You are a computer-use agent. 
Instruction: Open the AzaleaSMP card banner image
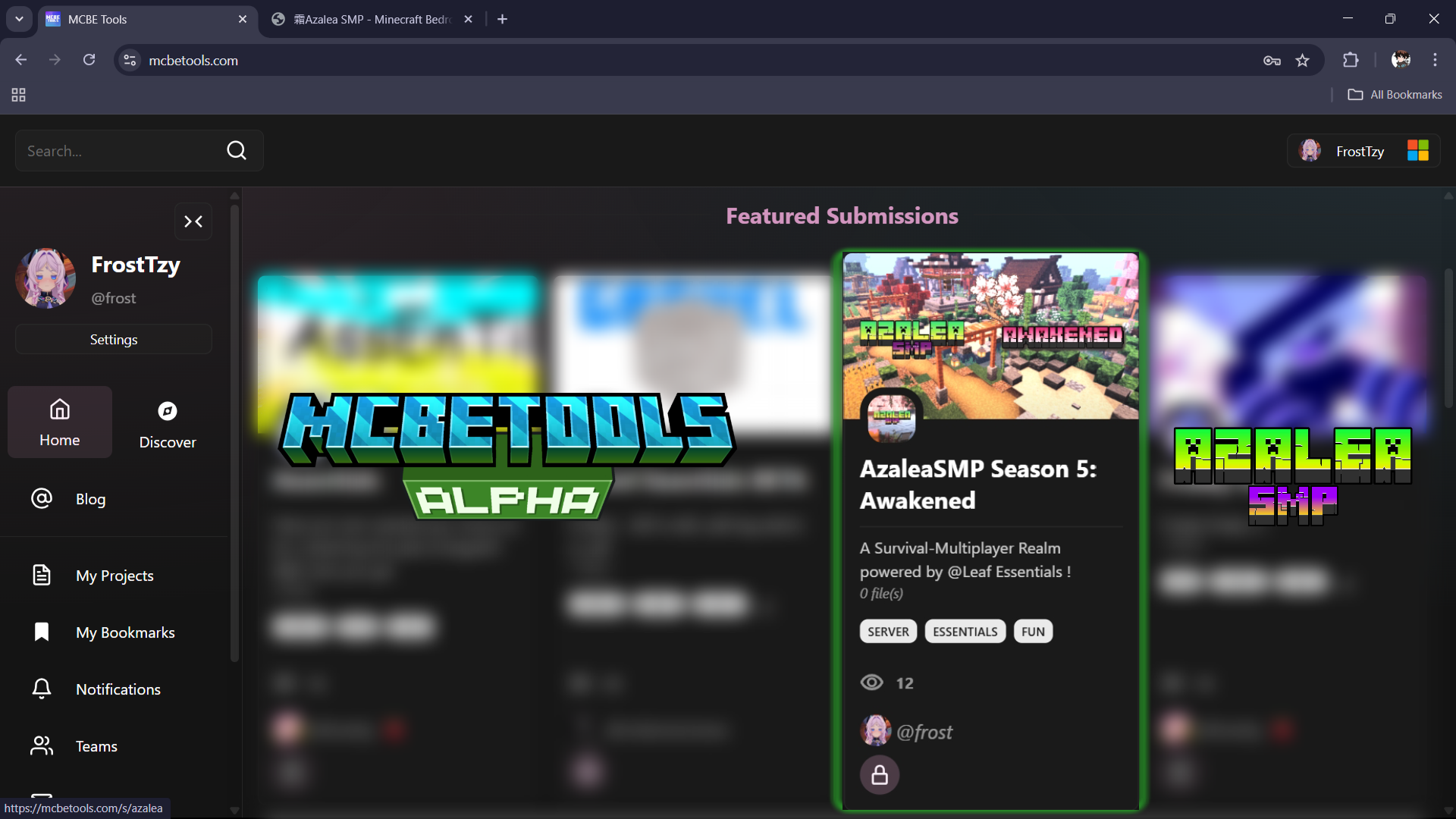pos(990,336)
